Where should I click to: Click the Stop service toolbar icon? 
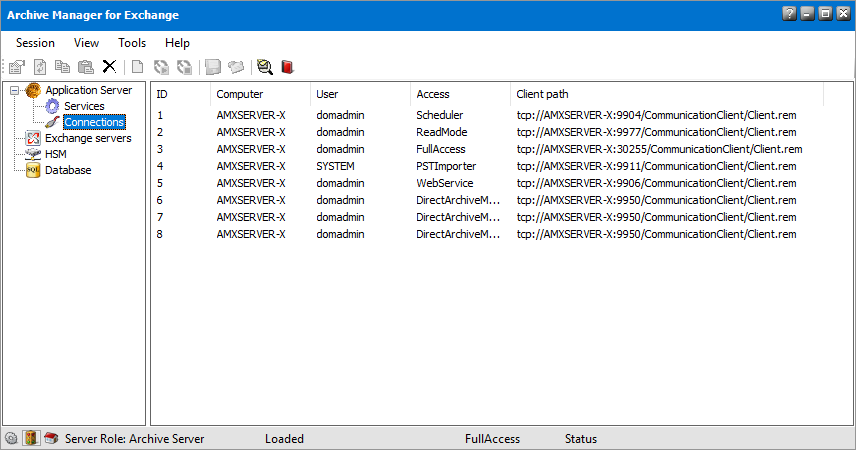185,67
